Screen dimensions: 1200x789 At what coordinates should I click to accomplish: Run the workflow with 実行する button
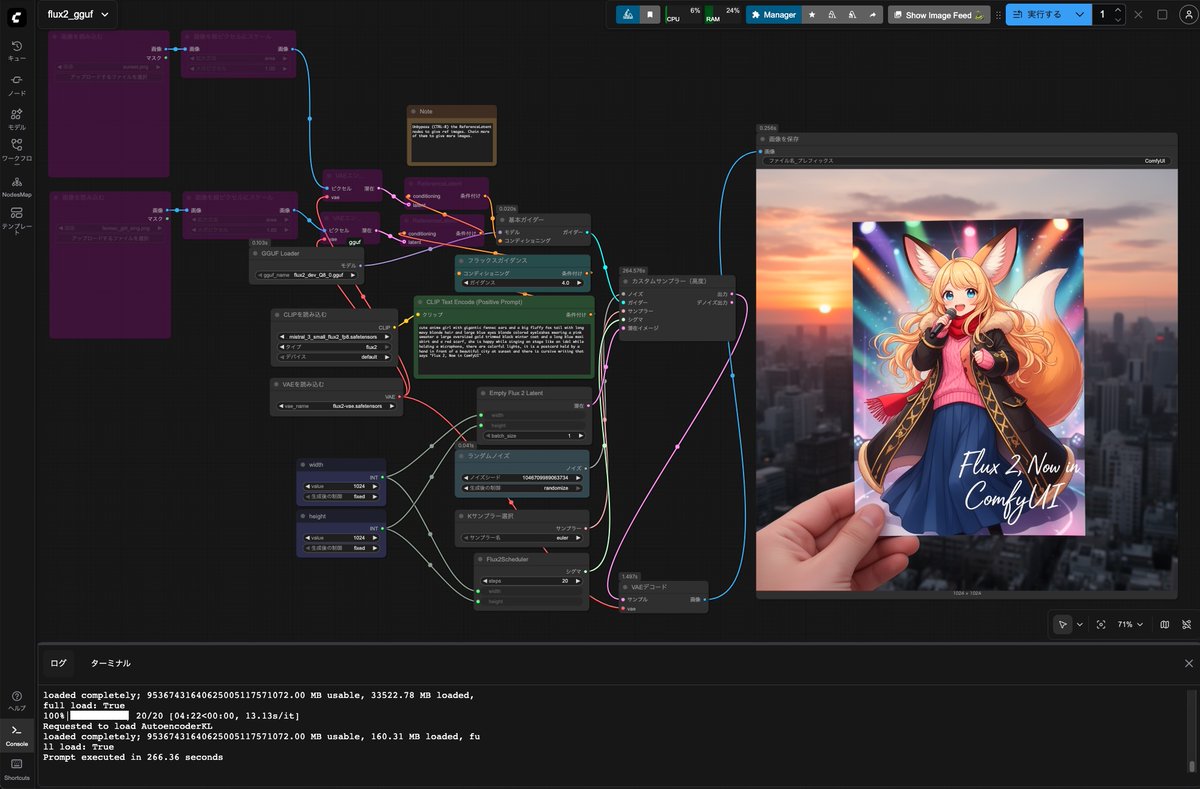pyautogui.click(x=1038, y=15)
